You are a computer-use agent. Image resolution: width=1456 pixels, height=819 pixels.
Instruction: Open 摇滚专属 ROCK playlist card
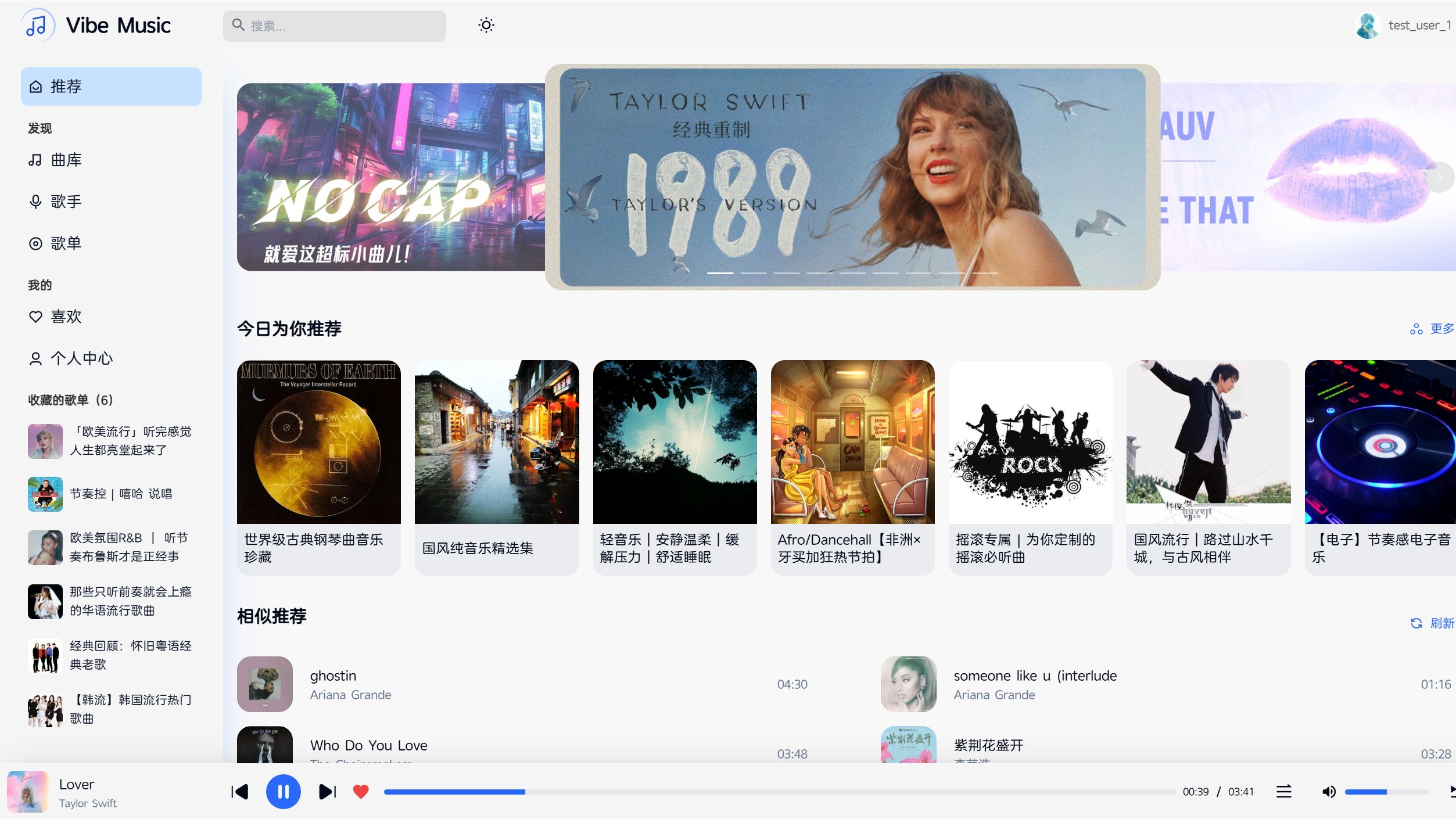point(1030,468)
